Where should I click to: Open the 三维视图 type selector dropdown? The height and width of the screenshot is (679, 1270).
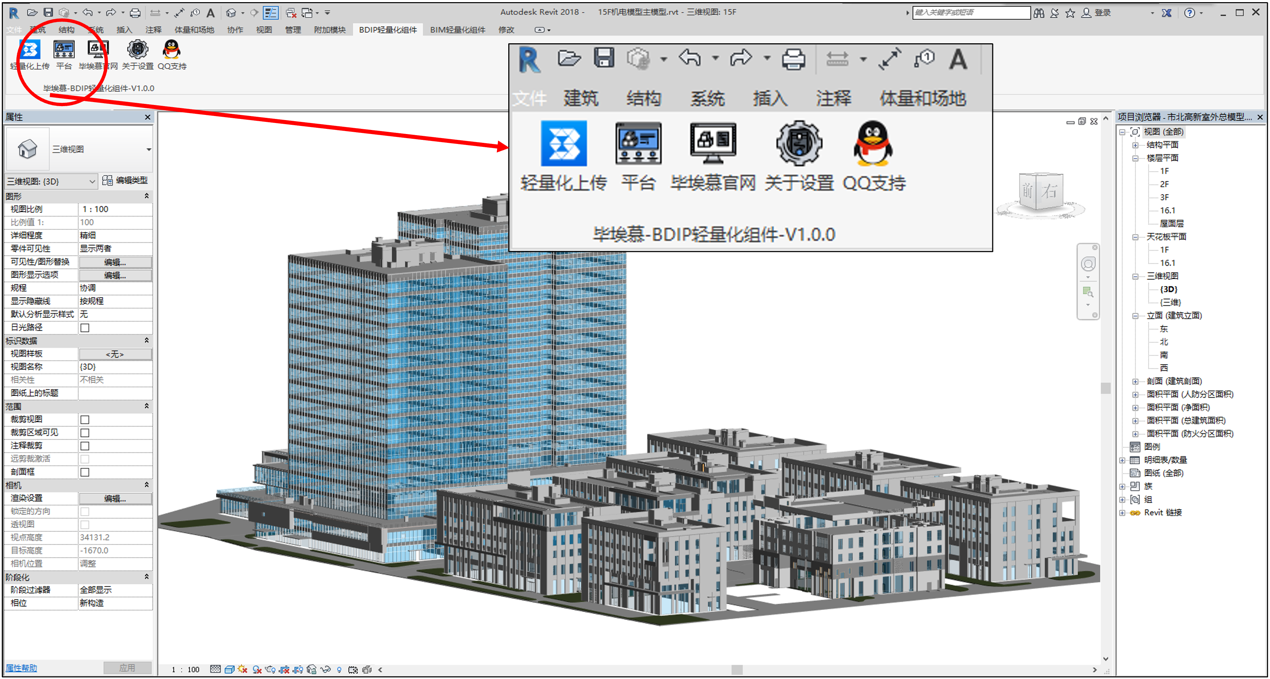148,150
